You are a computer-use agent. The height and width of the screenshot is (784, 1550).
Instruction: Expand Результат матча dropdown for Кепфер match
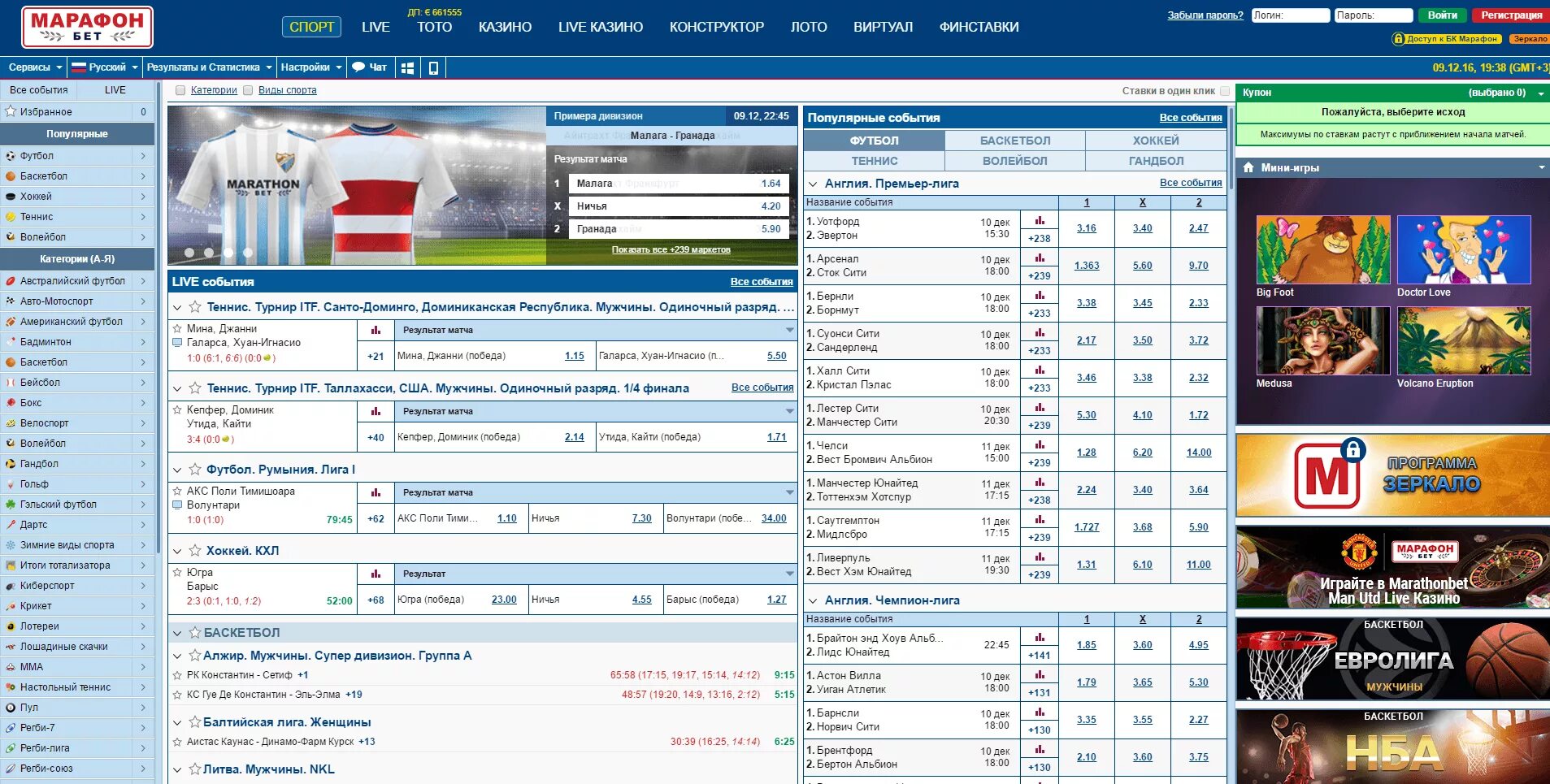click(x=789, y=411)
